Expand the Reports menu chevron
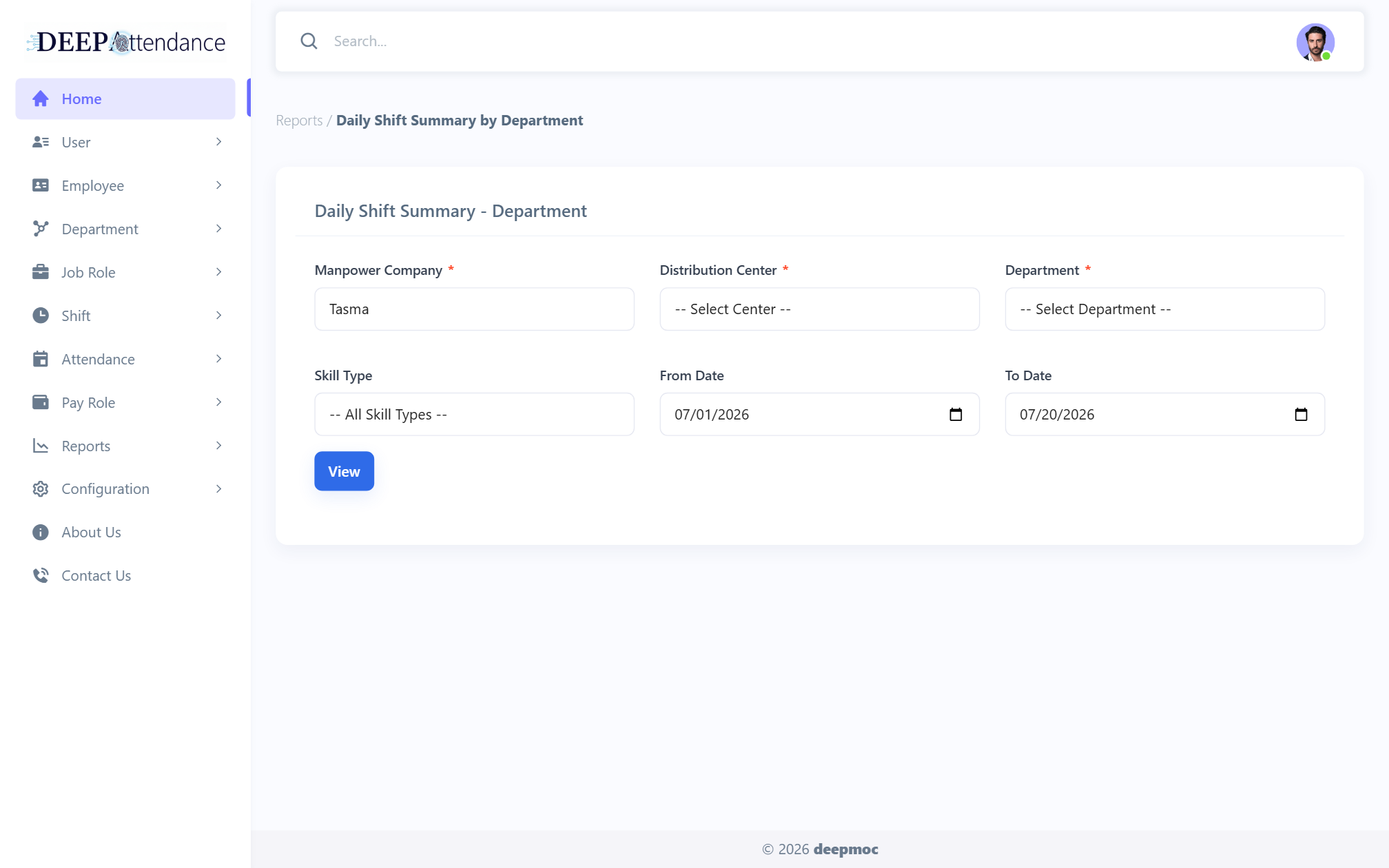The image size is (1389, 868). point(218,446)
